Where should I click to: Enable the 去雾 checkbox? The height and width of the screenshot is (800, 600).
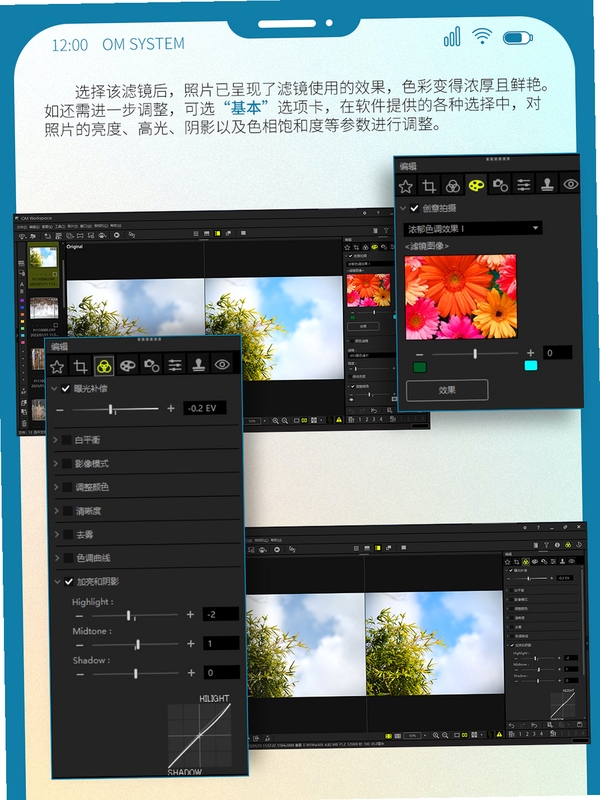[68, 535]
